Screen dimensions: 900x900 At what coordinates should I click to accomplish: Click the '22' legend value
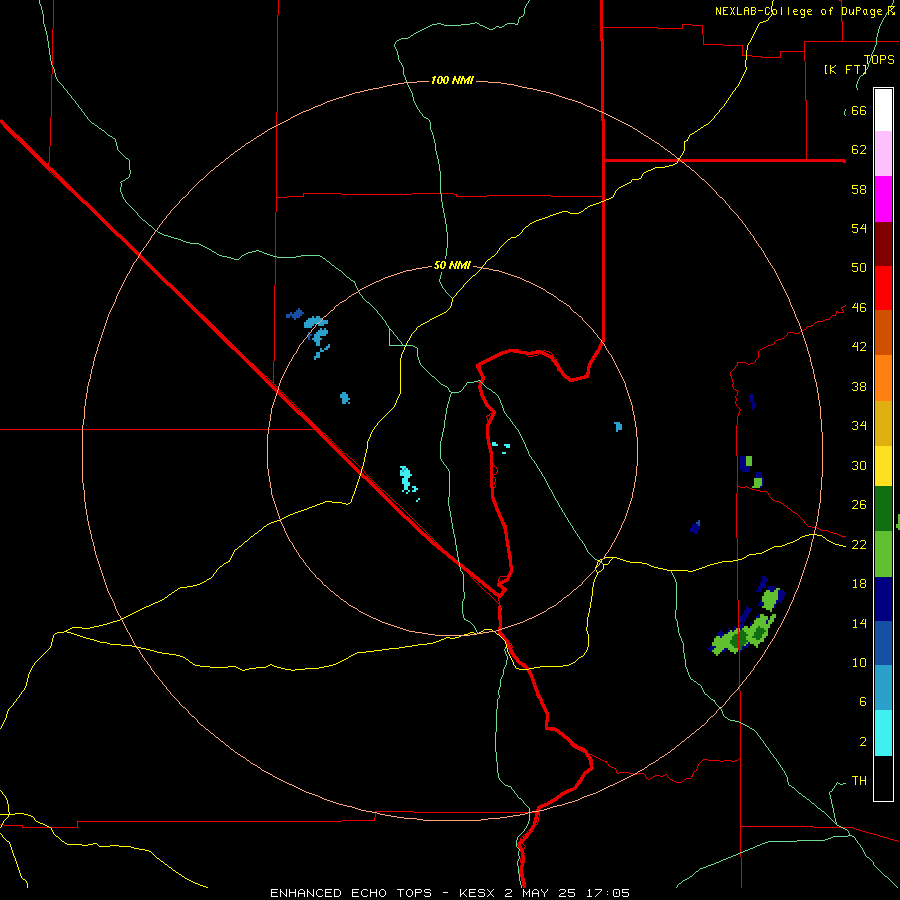pyautogui.click(x=859, y=544)
